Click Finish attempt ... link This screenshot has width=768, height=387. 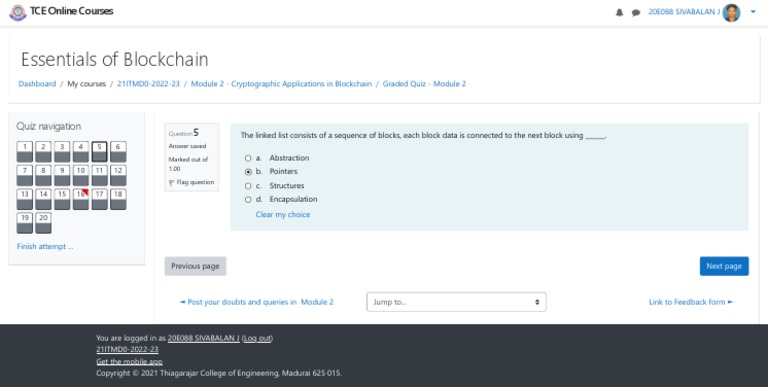45,246
